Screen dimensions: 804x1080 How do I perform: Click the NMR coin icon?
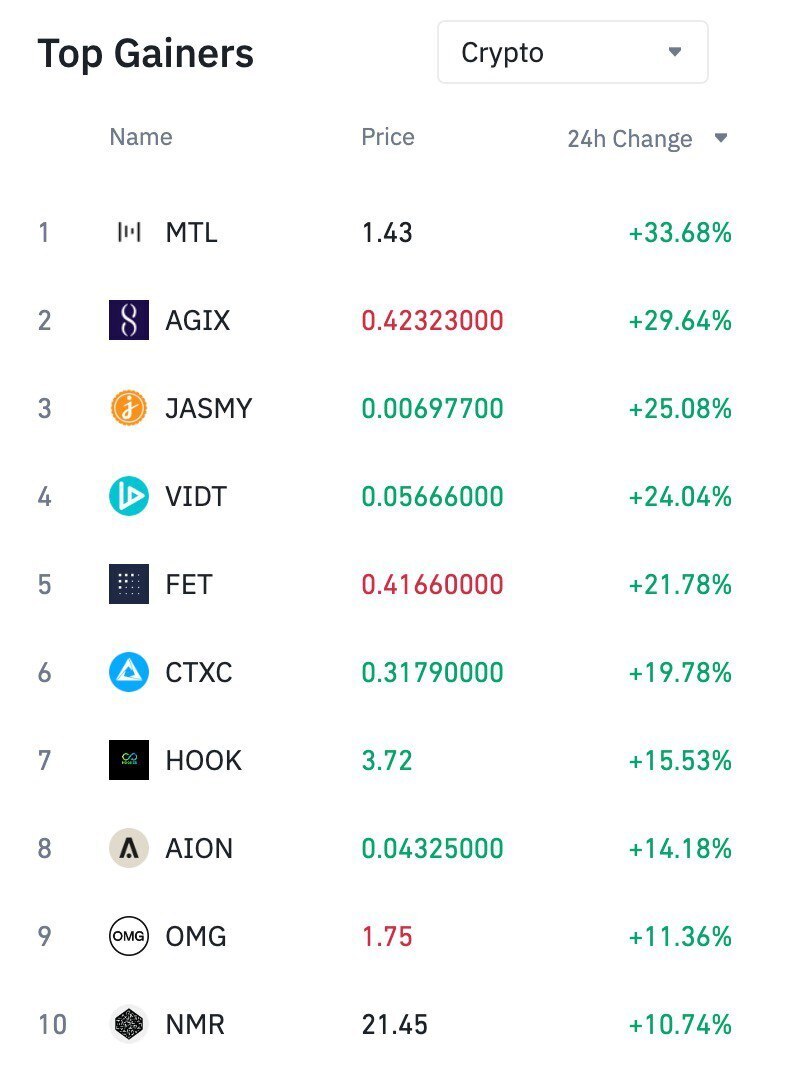click(x=129, y=1025)
